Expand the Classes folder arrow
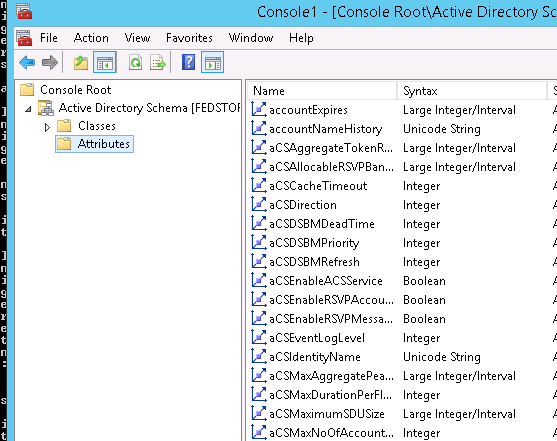 click(x=47, y=127)
